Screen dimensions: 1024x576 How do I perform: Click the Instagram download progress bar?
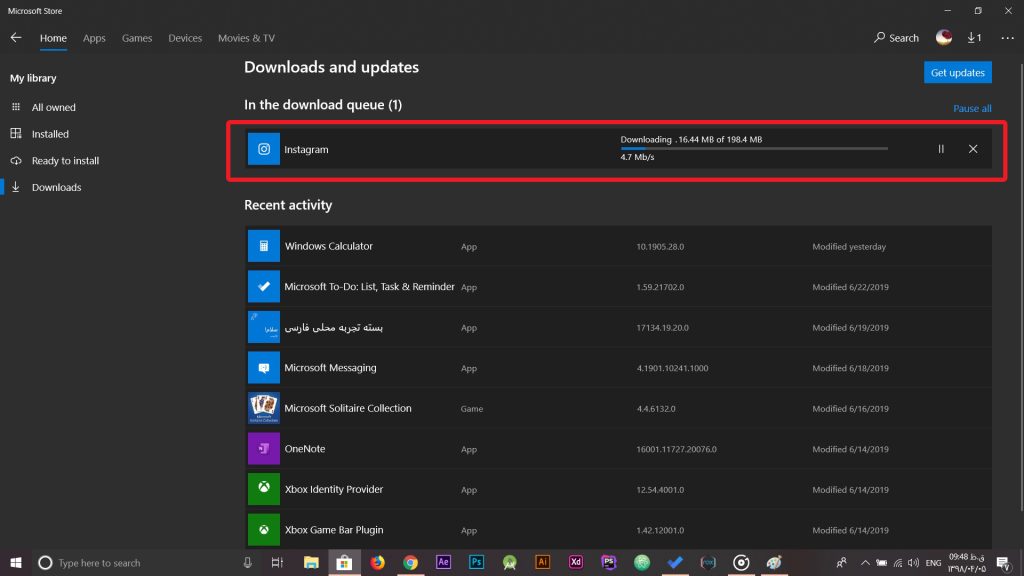pyautogui.click(x=753, y=148)
